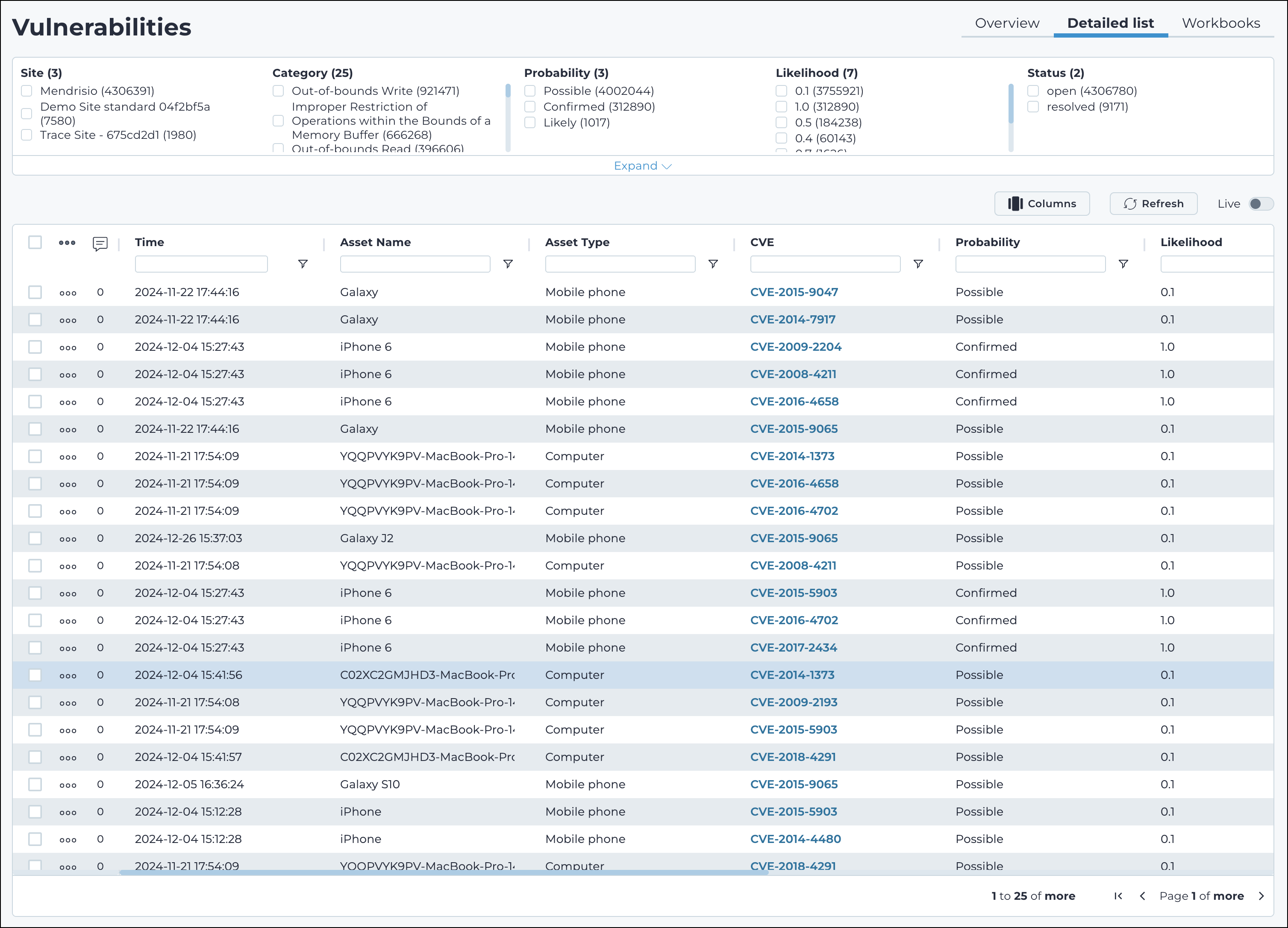Select the Galaxy S10 row checkbox
The image size is (1288, 928).
click(x=35, y=785)
